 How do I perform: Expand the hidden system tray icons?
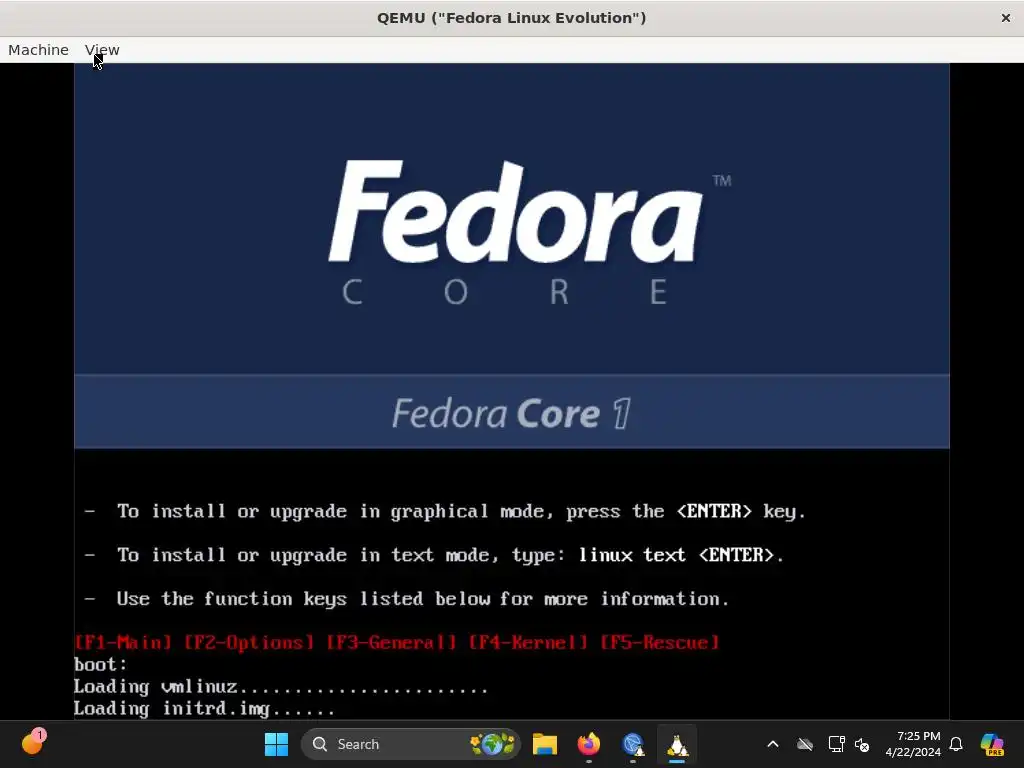point(773,744)
